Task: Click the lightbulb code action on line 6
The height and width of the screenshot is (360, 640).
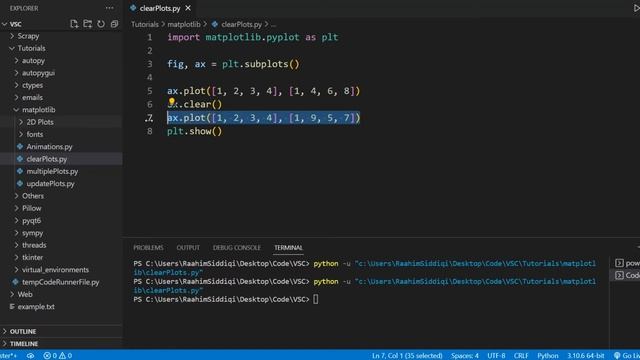Action: pos(171,102)
